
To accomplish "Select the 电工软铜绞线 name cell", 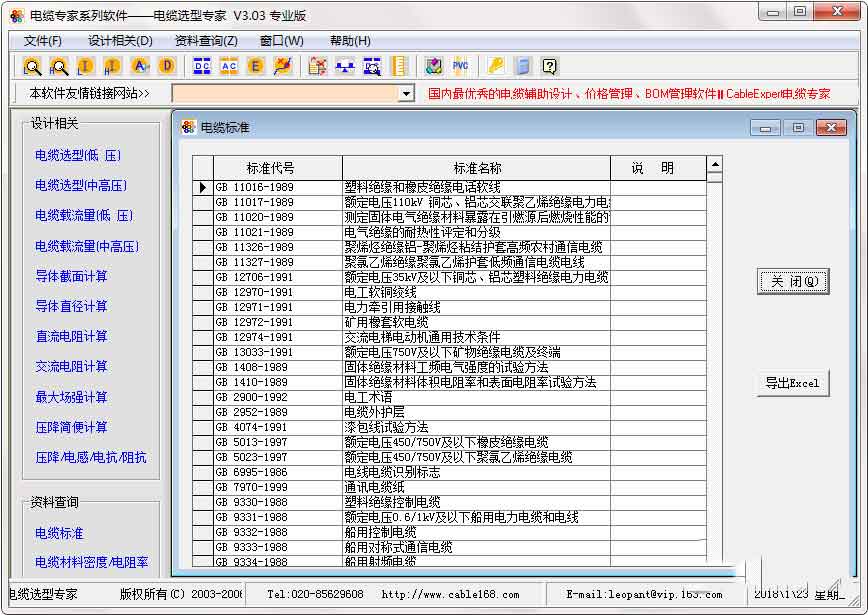I will [476, 292].
